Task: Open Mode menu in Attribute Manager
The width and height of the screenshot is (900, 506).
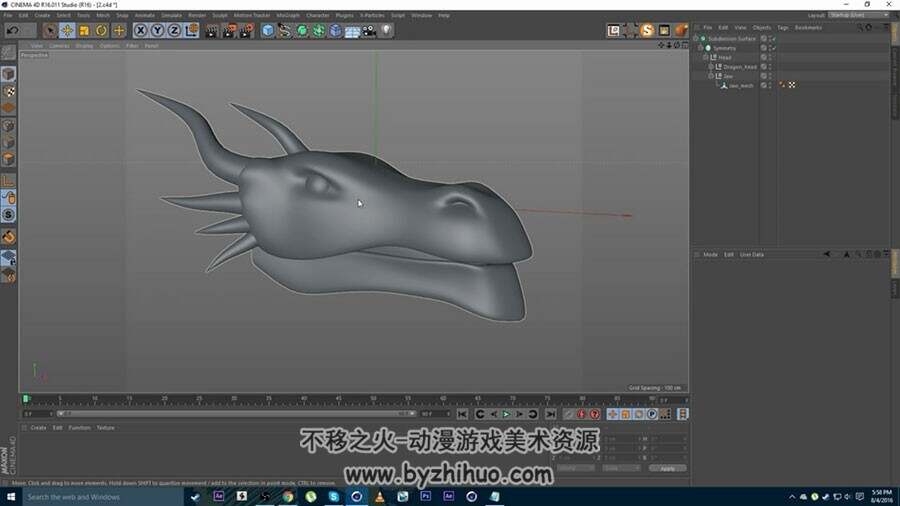Action: coord(710,255)
